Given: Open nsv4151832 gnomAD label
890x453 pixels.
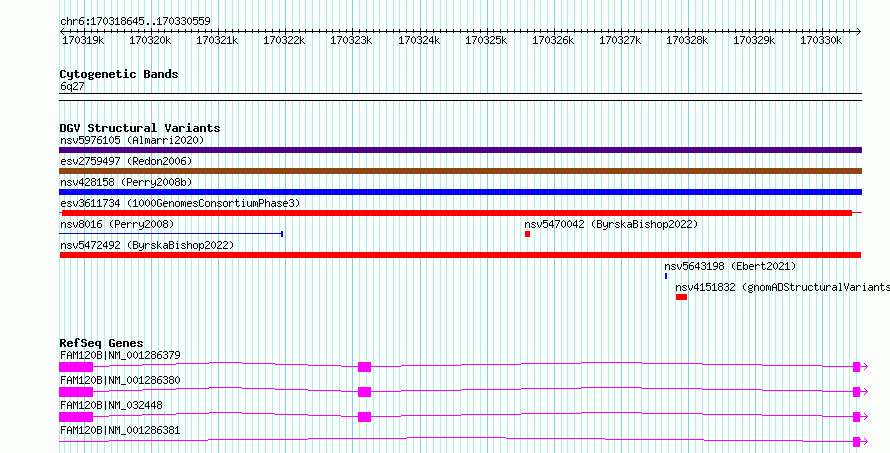Looking at the screenshot, I should [782, 287].
